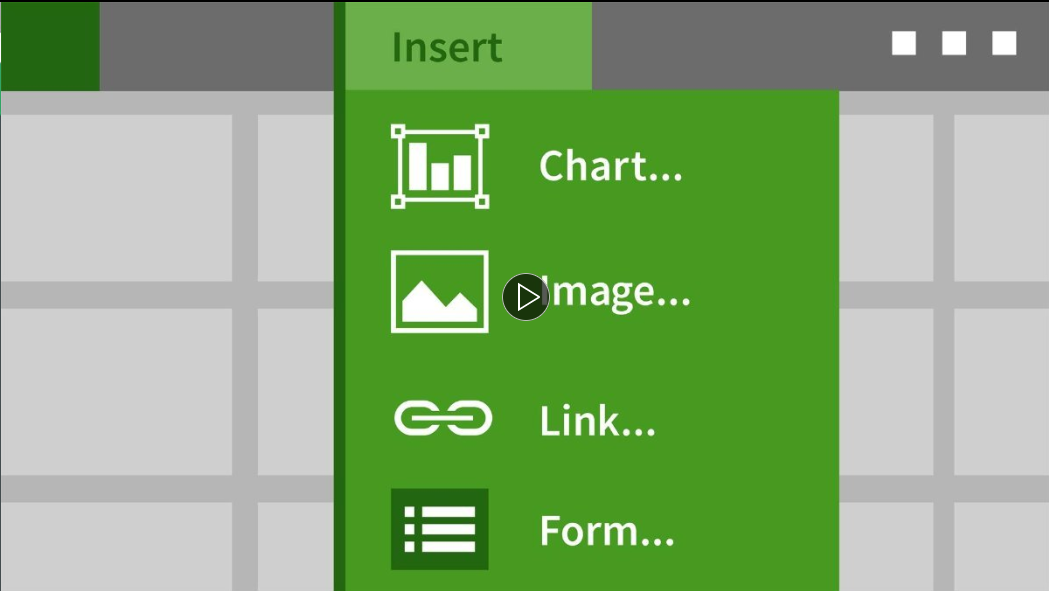Click the rightmost white square in top bar

coord(1004,44)
